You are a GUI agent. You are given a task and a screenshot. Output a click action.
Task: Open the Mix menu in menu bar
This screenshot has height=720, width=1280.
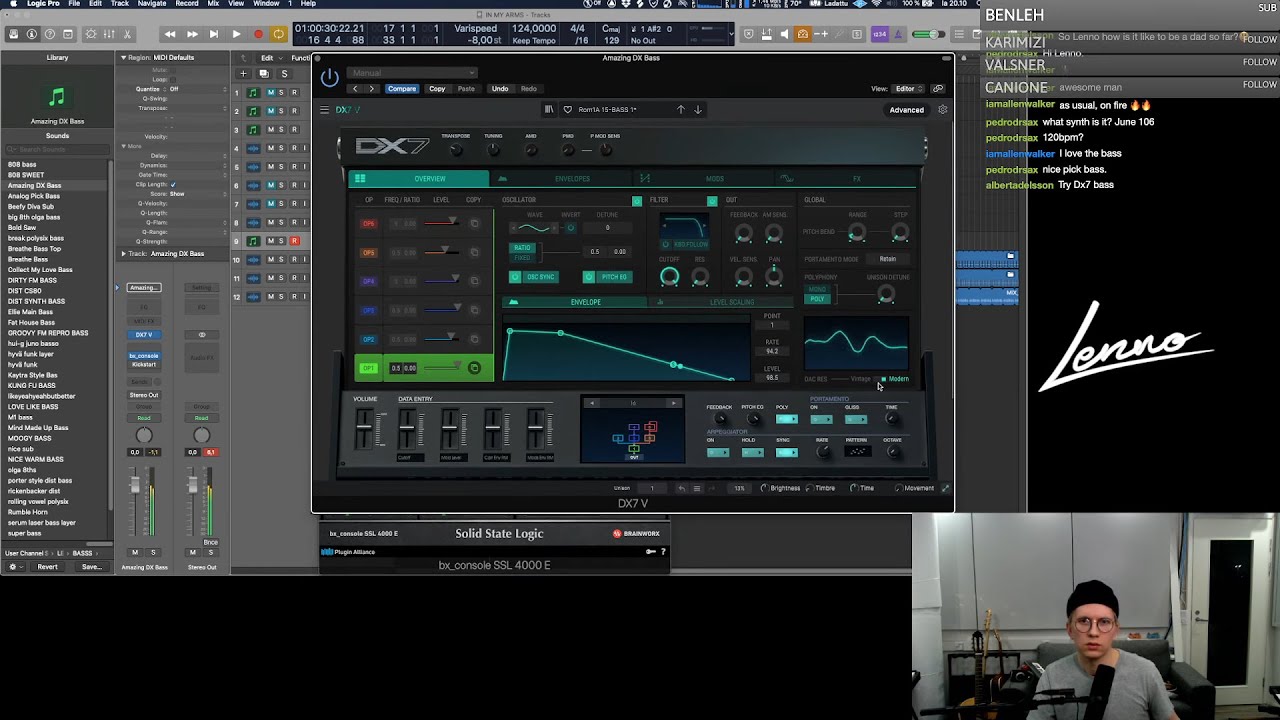coord(213,4)
